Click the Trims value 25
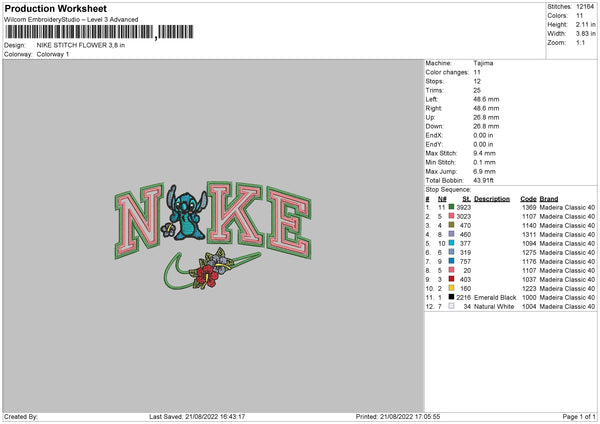This screenshot has height=424, width=600. coord(477,90)
